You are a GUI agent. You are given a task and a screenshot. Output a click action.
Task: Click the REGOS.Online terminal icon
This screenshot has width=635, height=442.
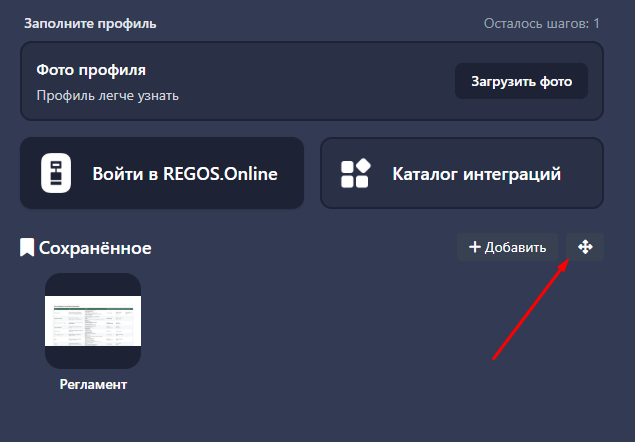pyautogui.click(x=56, y=174)
